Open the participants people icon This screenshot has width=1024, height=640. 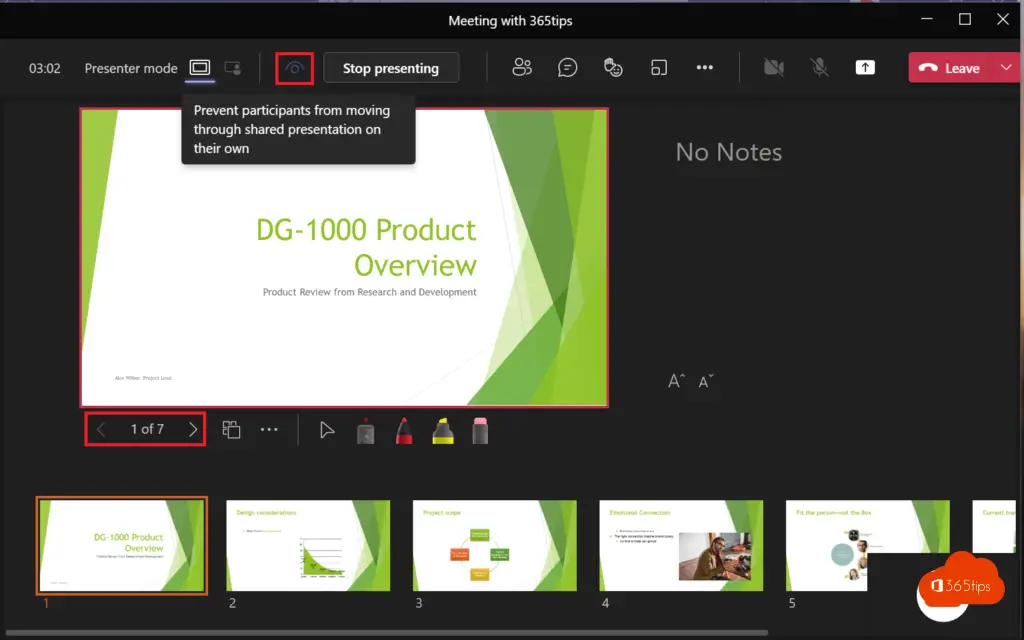click(x=521, y=68)
